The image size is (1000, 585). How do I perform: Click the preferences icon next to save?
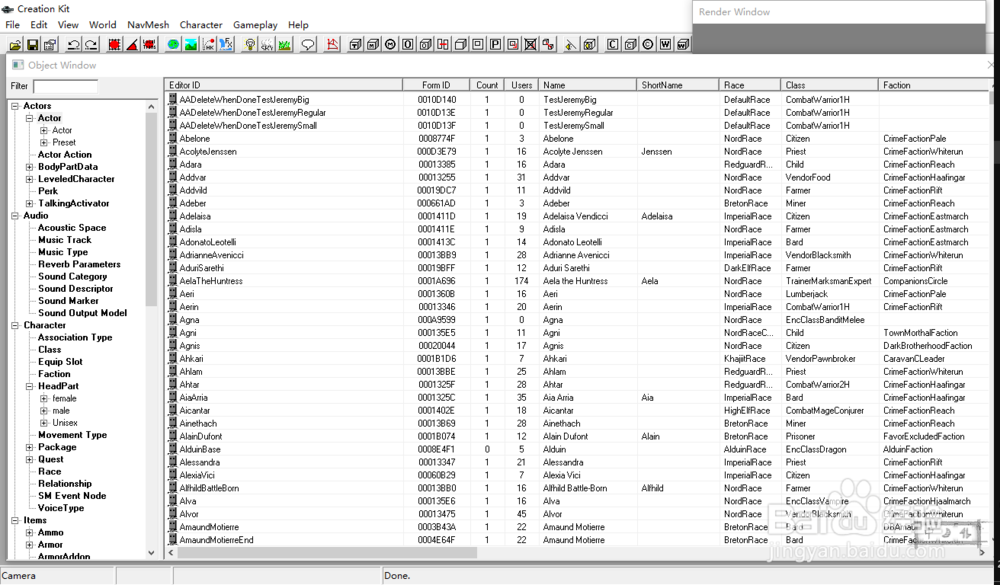tap(50, 44)
